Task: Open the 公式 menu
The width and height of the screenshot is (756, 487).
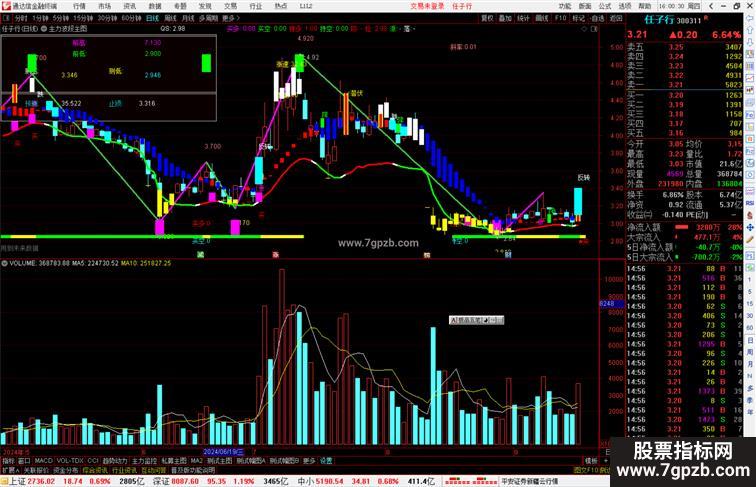Action: 605,6
